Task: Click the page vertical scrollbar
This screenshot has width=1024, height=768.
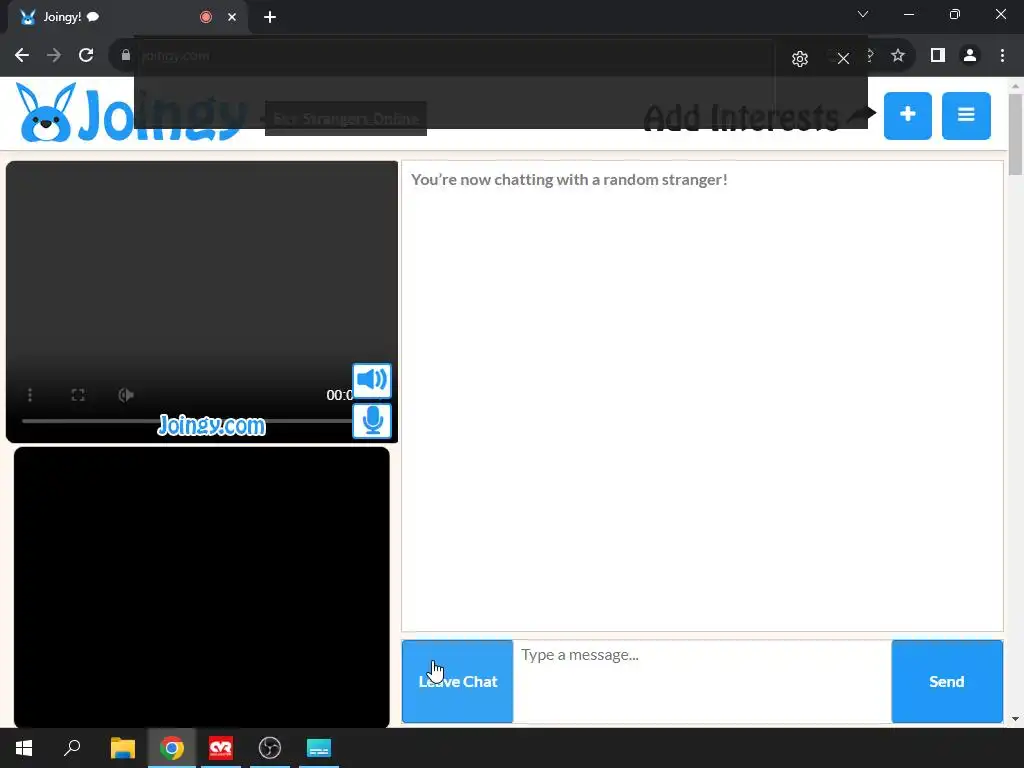Action: coord(1015,135)
